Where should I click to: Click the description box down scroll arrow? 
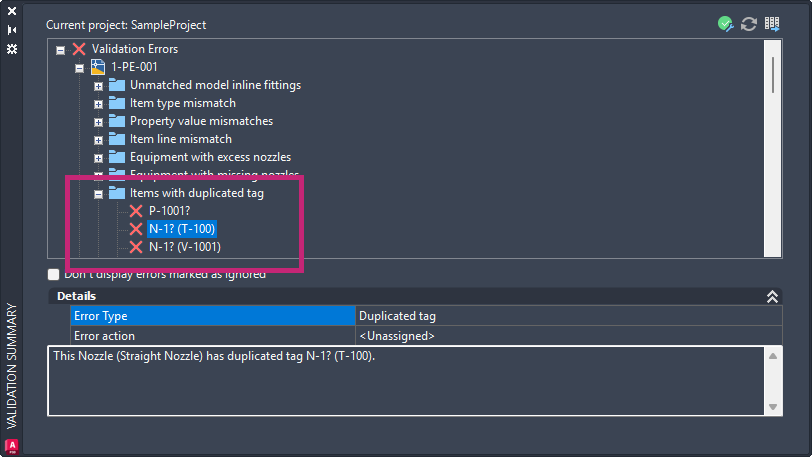(773, 407)
